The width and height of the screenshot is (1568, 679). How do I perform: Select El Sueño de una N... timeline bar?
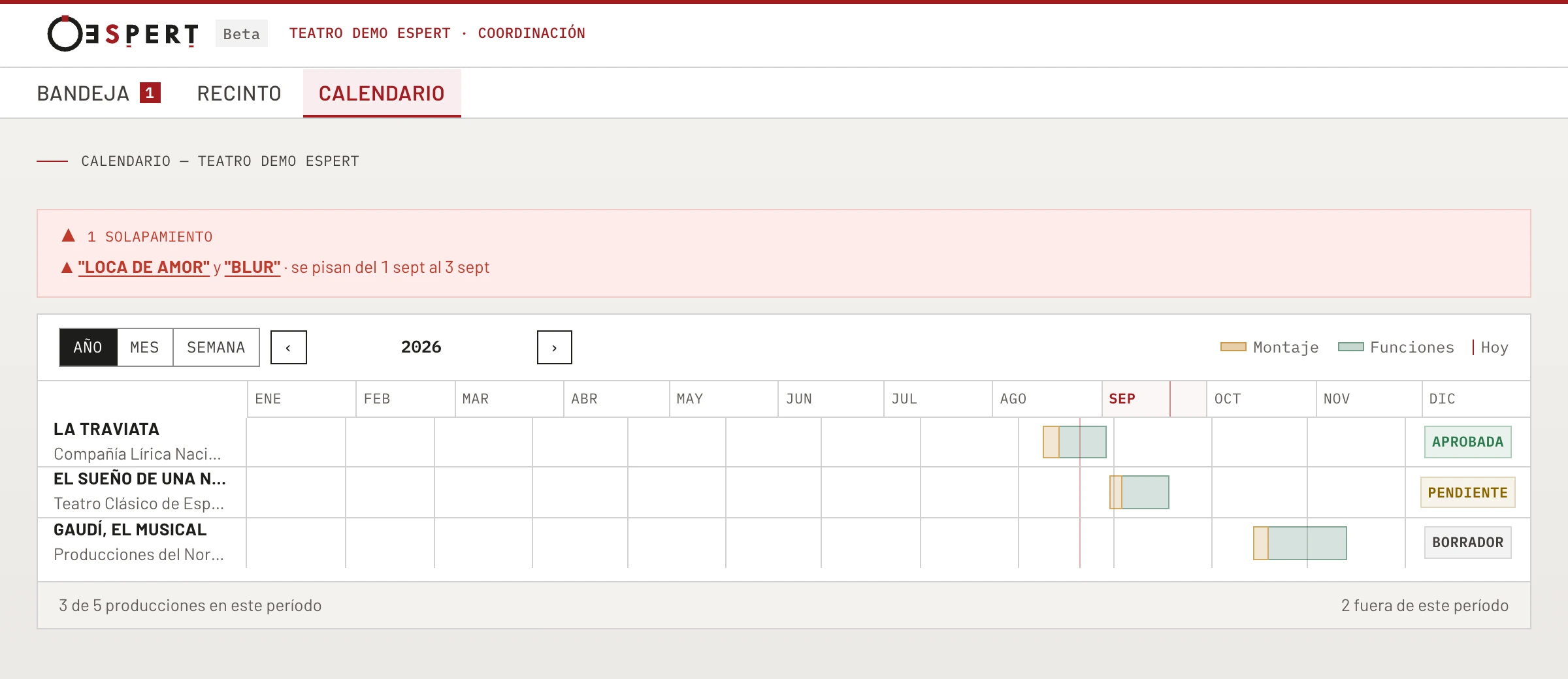pyautogui.click(x=1139, y=492)
